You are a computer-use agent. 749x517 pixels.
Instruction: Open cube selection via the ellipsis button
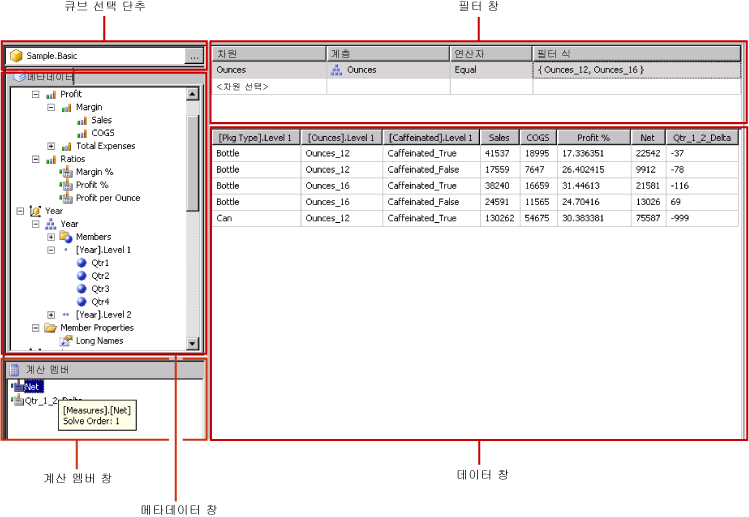coord(194,56)
